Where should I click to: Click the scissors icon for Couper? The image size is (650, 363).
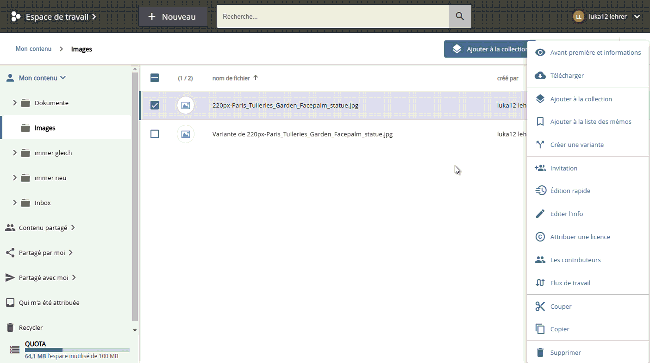pyautogui.click(x=540, y=306)
